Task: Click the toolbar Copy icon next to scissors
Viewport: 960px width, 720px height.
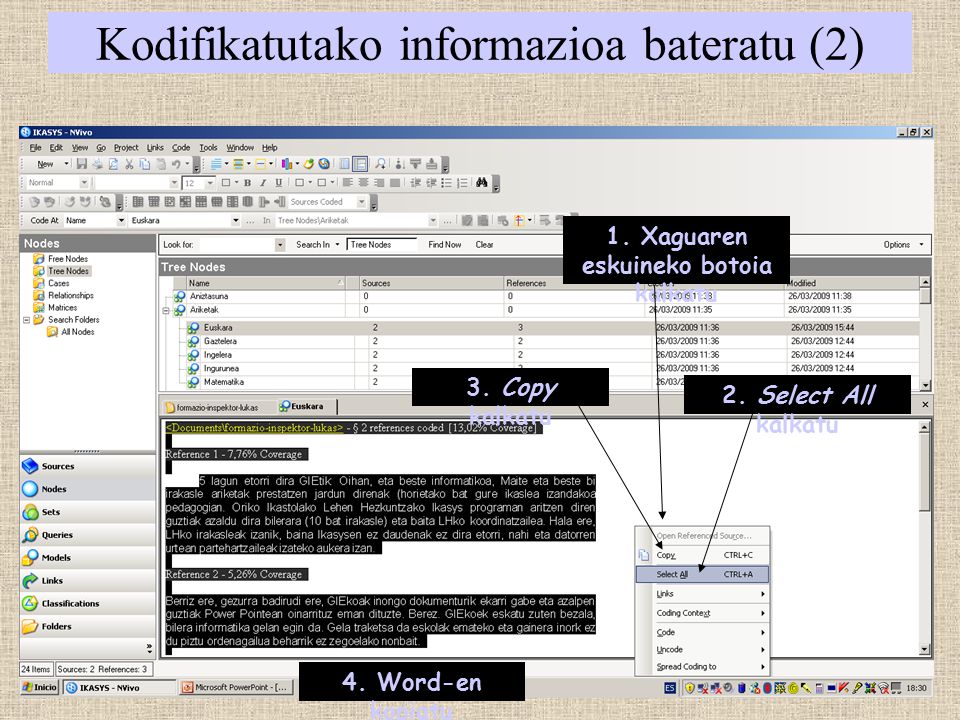Action: (x=144, y=164)
